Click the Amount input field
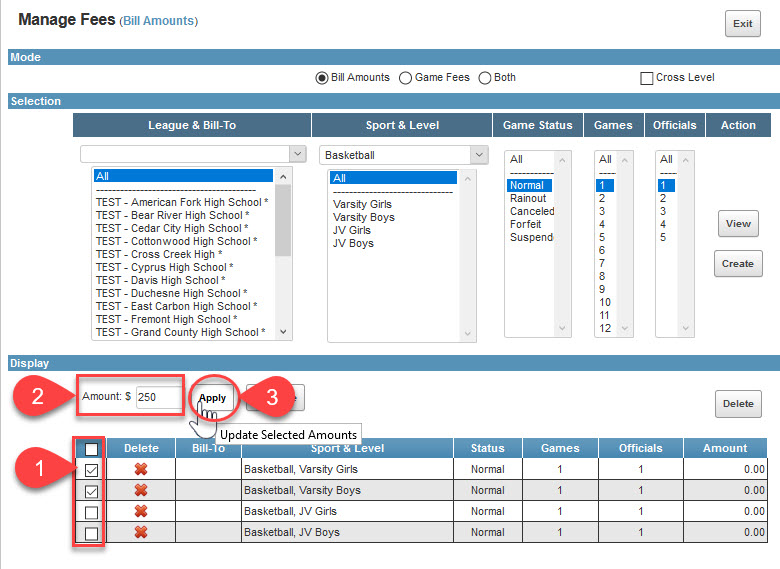780x569 pixels. pyautogui.click(x=159, y=397)
